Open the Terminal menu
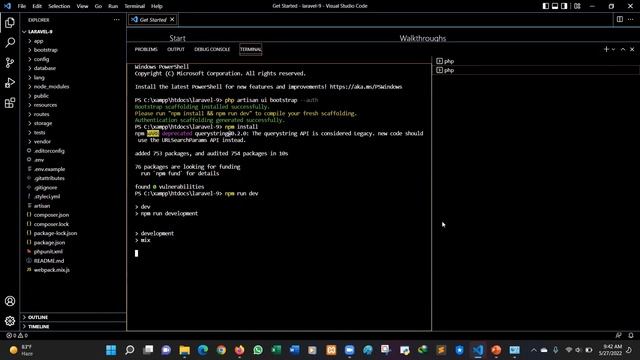 click(x=135, y=6)
